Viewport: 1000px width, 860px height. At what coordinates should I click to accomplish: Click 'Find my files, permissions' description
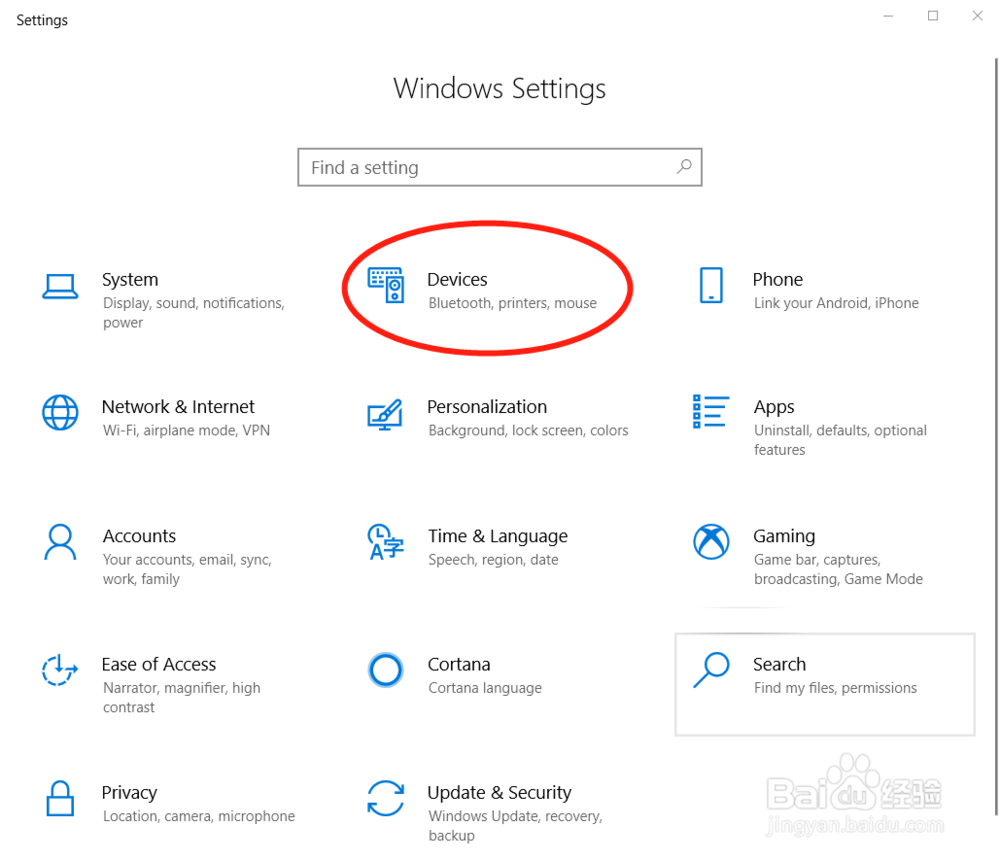(x=835, y=688)
